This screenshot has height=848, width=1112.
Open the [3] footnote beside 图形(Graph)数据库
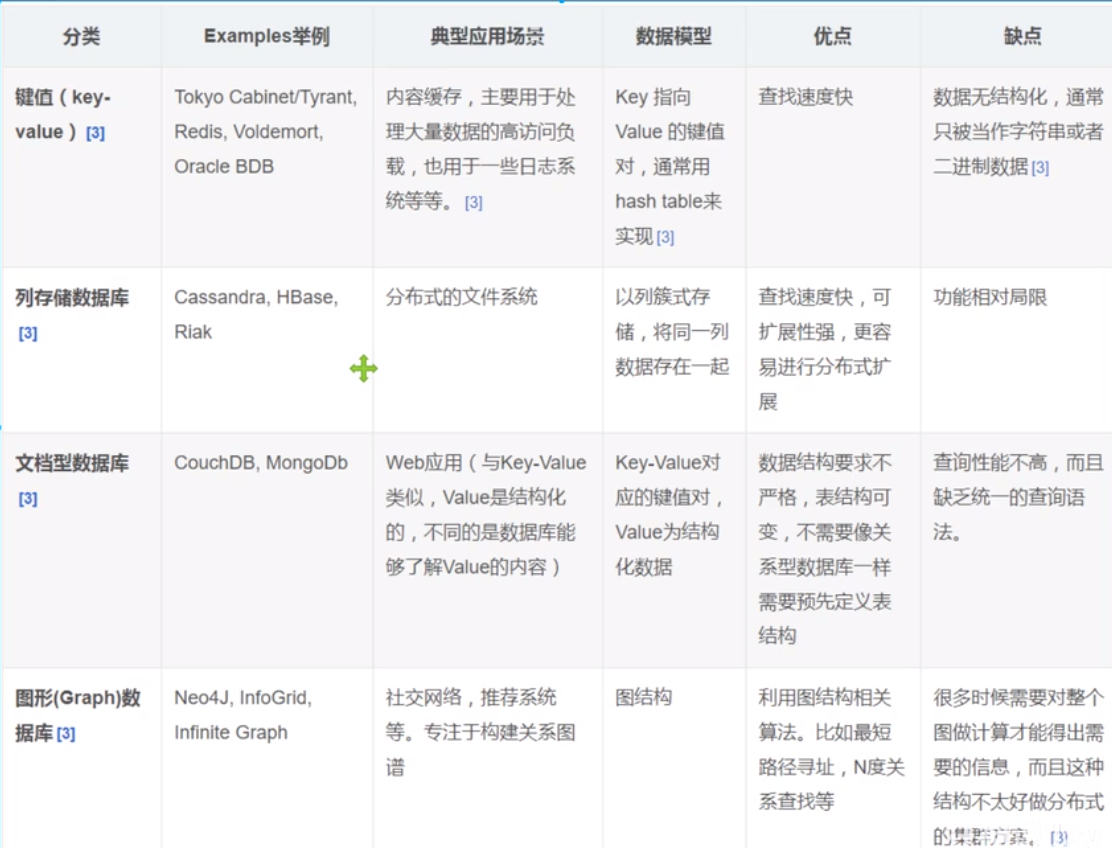click(x=66, y=734)
